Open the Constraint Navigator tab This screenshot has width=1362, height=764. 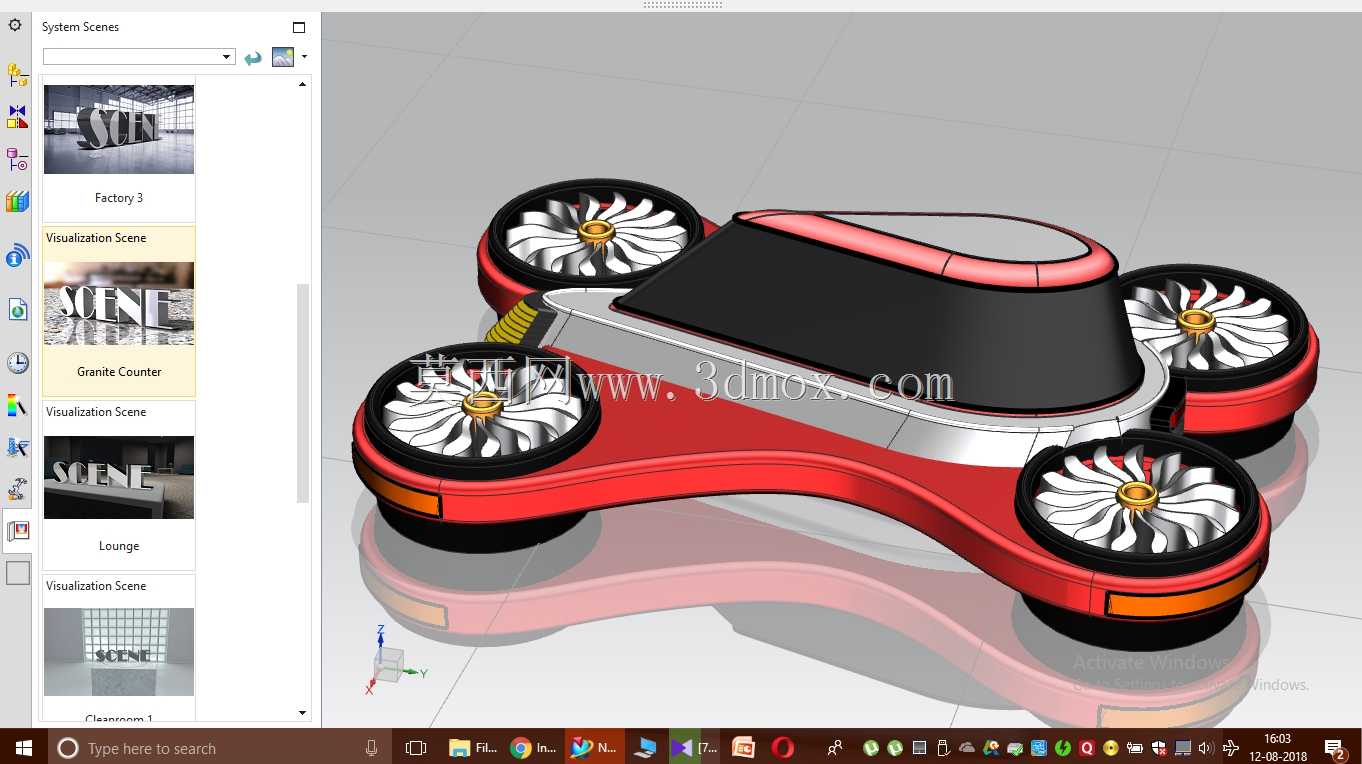pyautogui.click(x=17, y=117)
